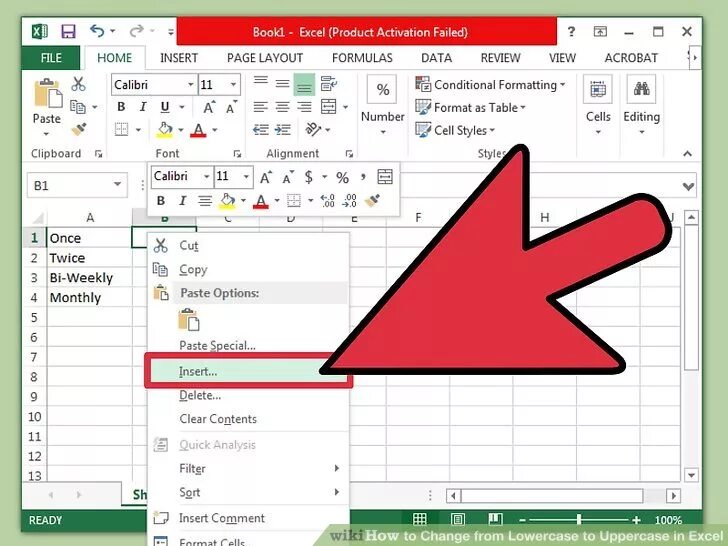Decrease decimal in mini toolbar
This screenshot has height=546, width=728.
click(x=349, y=201)
